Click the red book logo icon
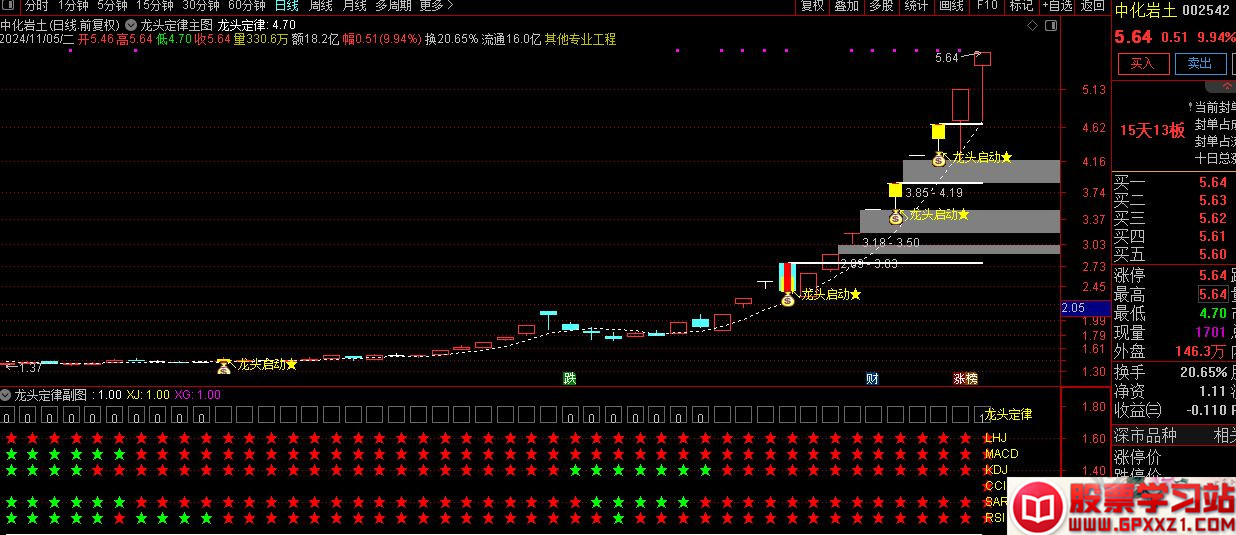Screen dimensions: 1236x535 [x=1037, y=509]
